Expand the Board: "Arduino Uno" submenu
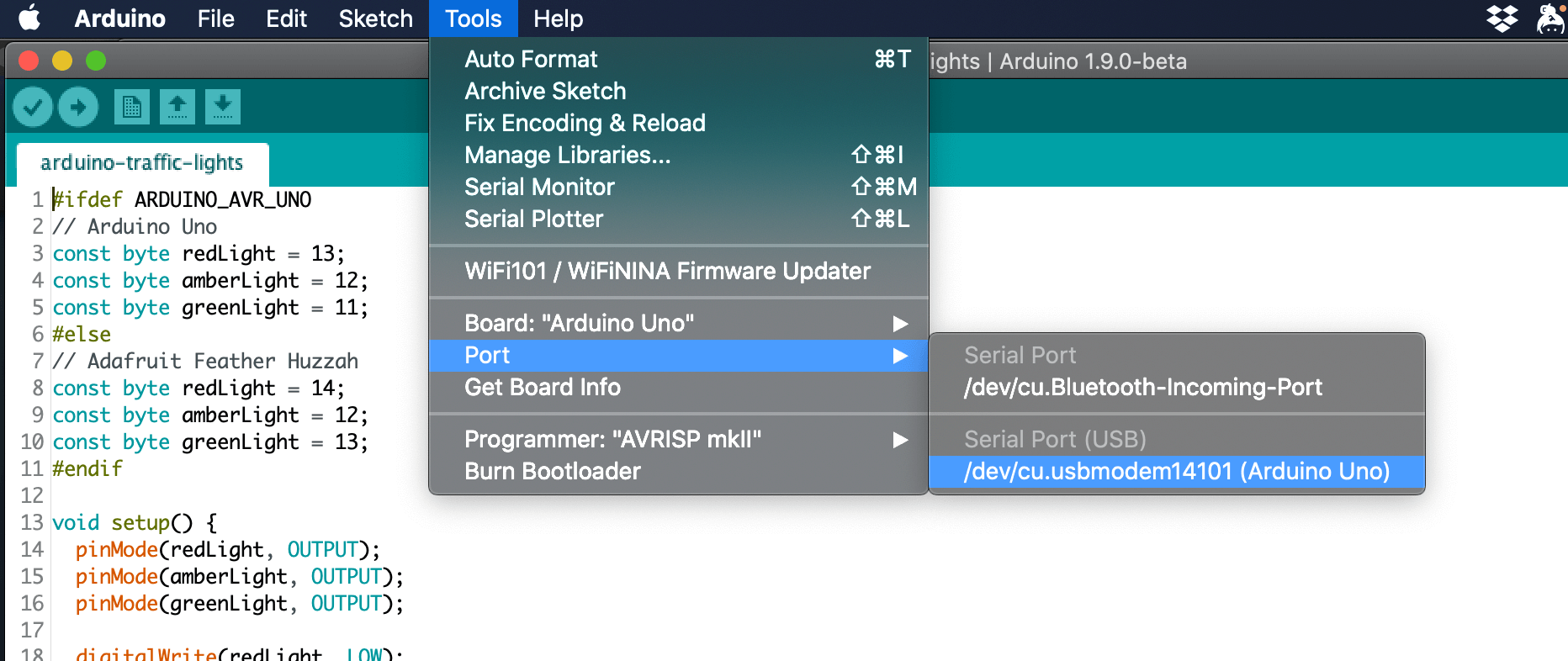The height and width of the screenshot is (661, 1568). [900, 323]
